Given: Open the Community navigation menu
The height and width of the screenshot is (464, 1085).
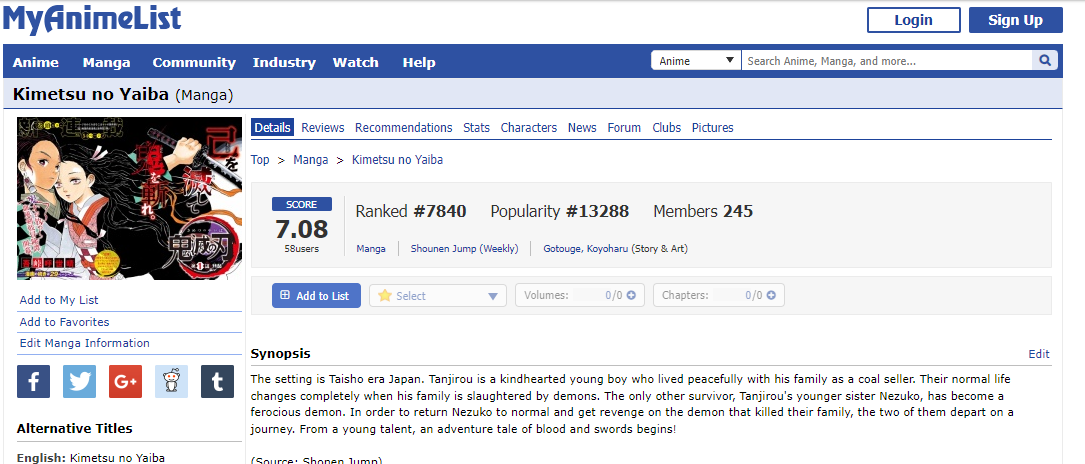Looking at the screenshot, I should click(194, 62).
